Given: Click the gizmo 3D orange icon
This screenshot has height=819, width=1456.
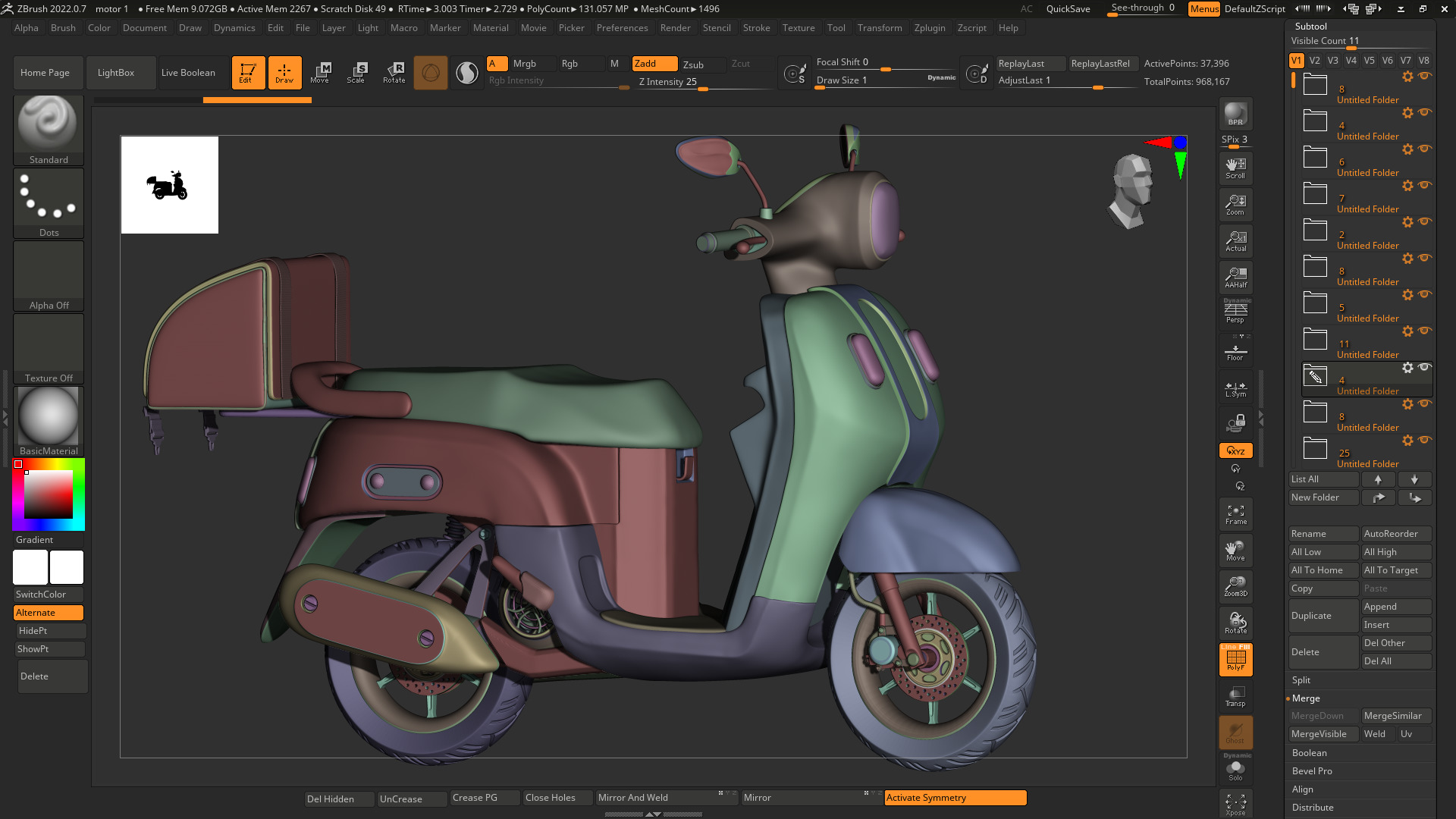Looking at the screenshot, I should point(431,73).
